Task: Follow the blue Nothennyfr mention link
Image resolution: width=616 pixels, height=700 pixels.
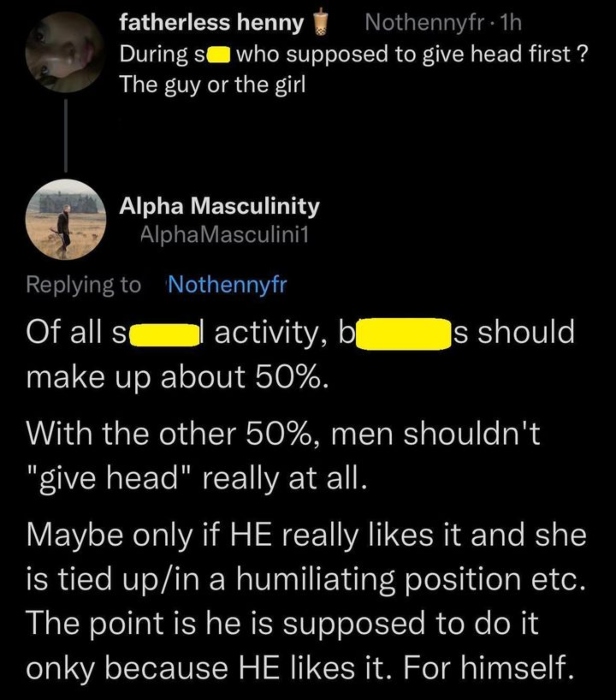Action: coord(228,285)
